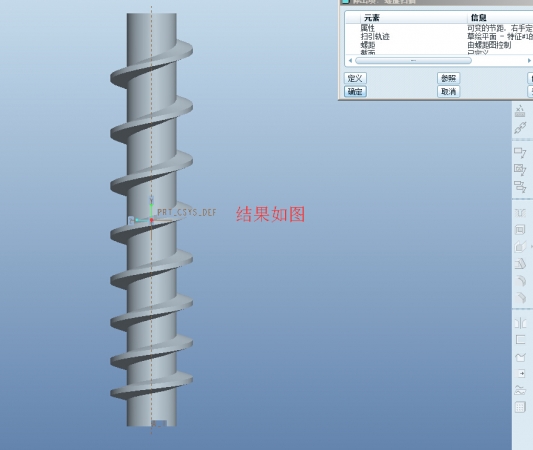533x450 pixels.
Task: Pick the Round tool icon
Action: [520, 281]
